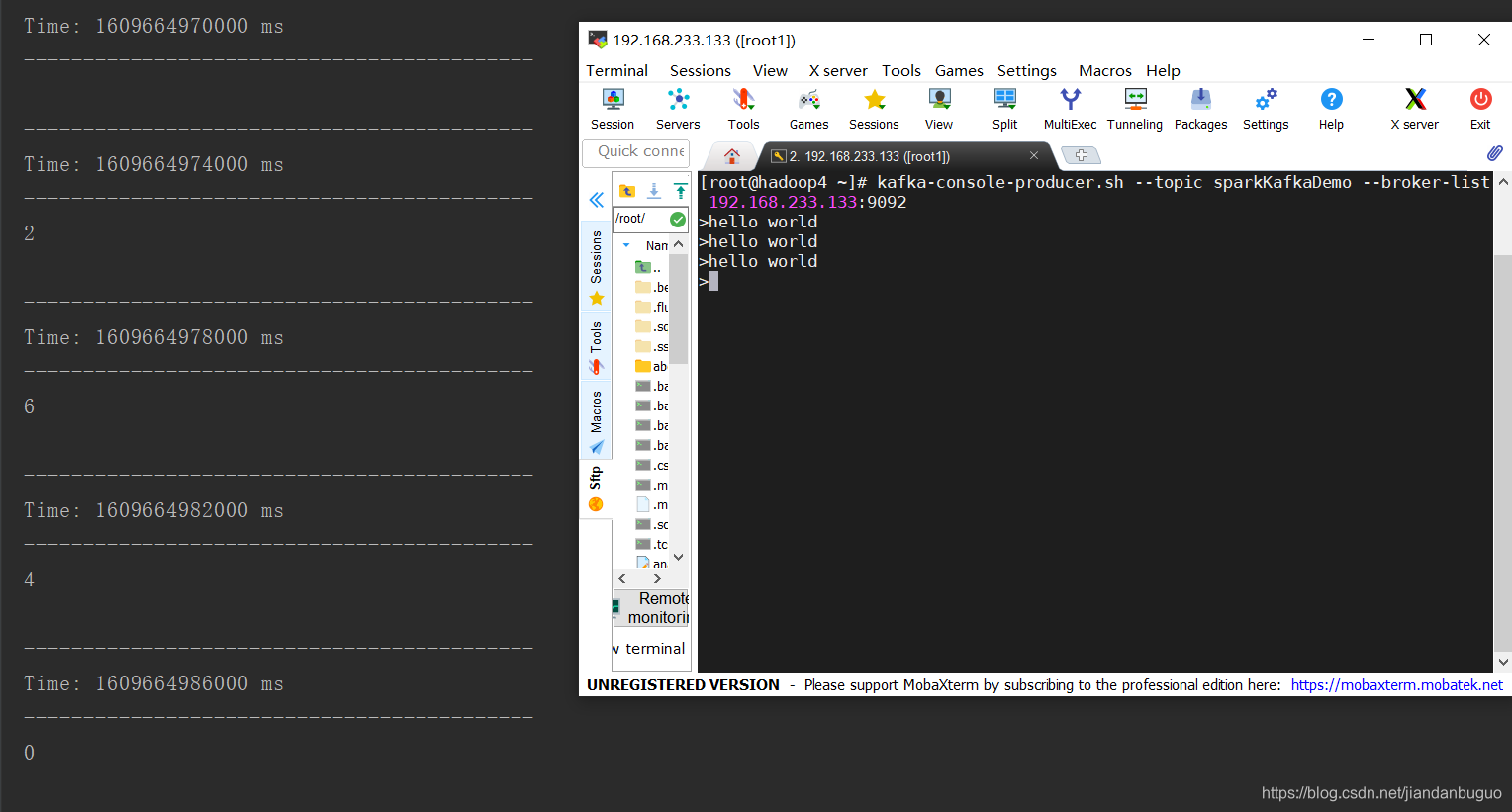Click file list horizontal scroll right arrow

pos(657,578)
